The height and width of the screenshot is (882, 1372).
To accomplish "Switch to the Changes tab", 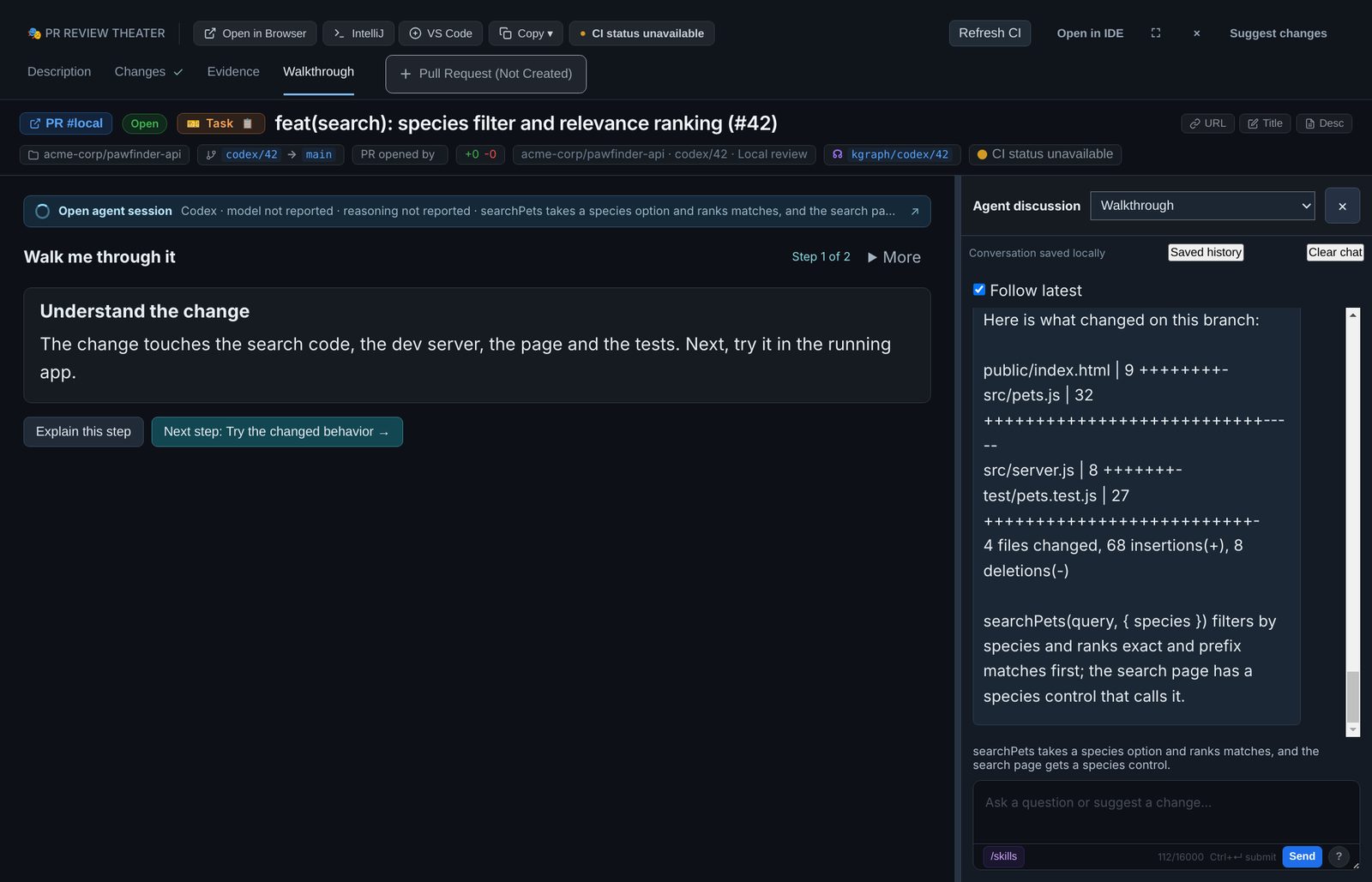I will coord(149,72).
